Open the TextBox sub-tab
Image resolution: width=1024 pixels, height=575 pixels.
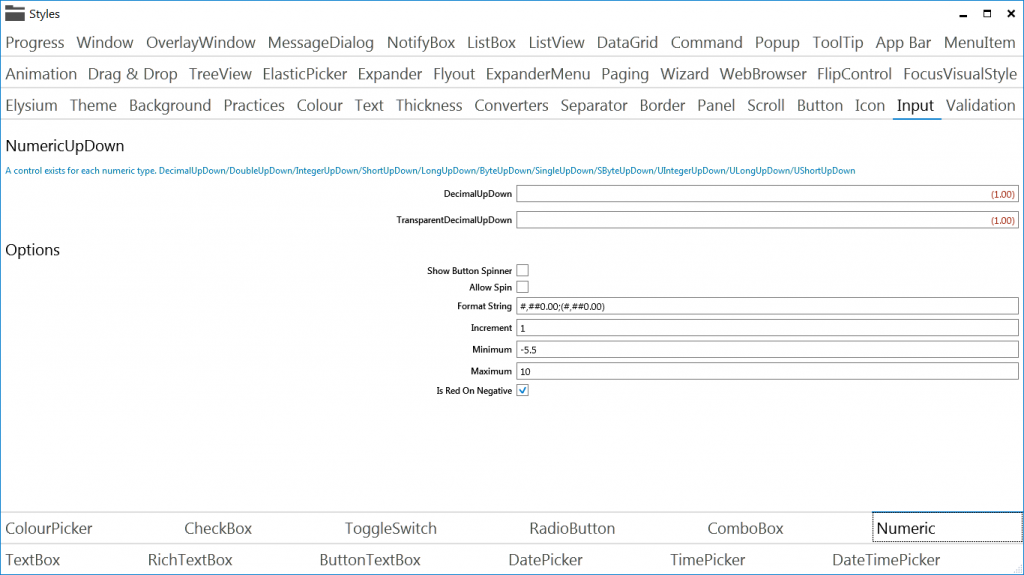click(x=33, y=560)
